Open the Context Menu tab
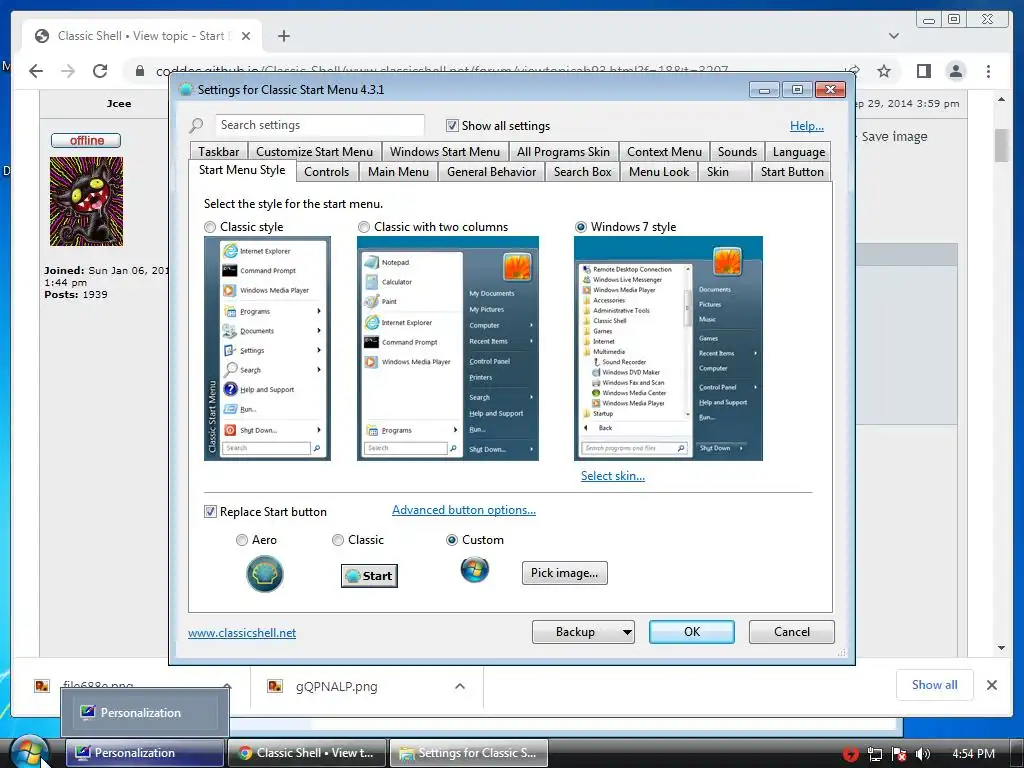Image resolution: width=1024 pixels, height=768 pixels. pos(664,152)
